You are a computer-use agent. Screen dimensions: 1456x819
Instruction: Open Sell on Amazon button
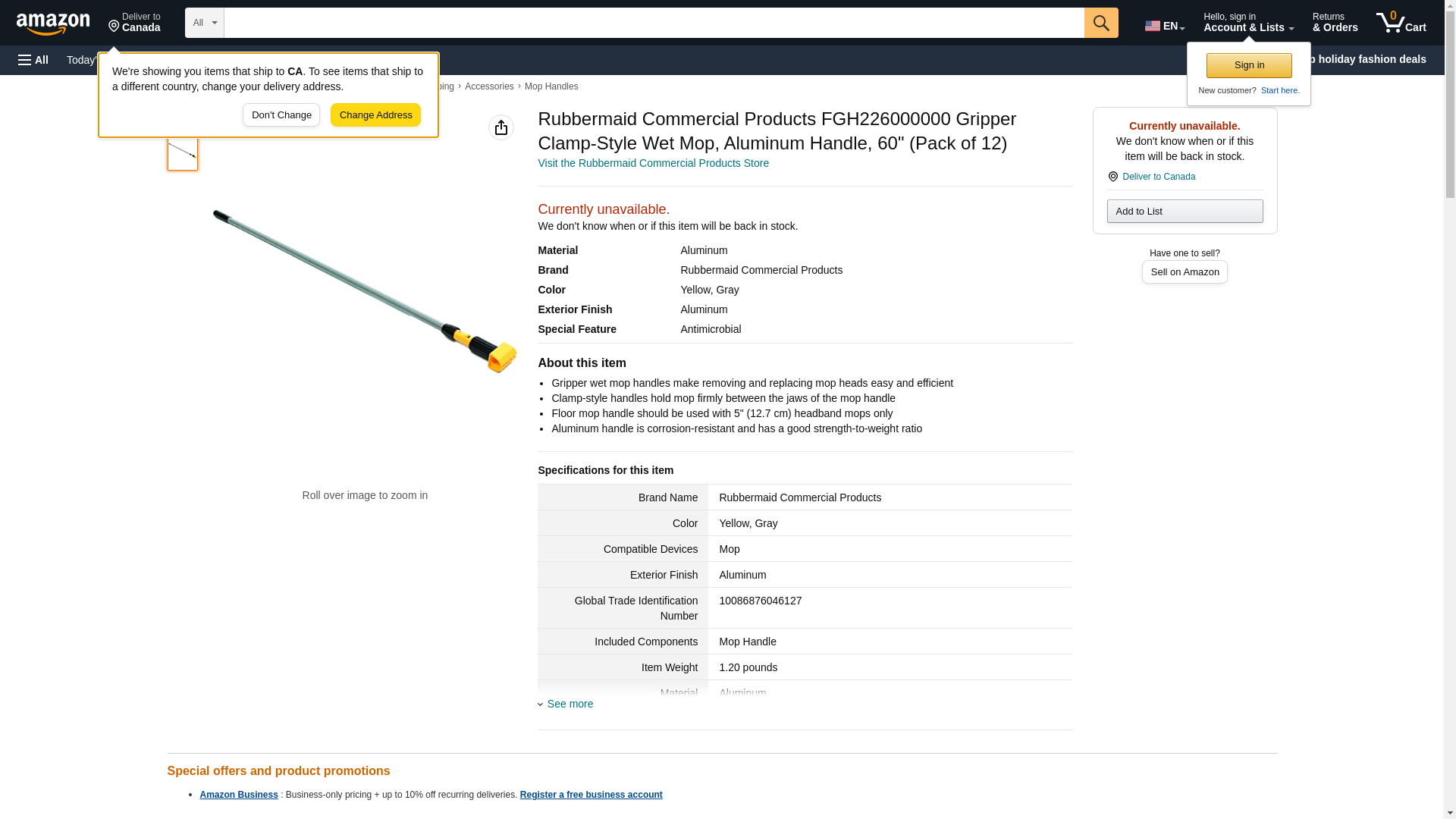1184,271
